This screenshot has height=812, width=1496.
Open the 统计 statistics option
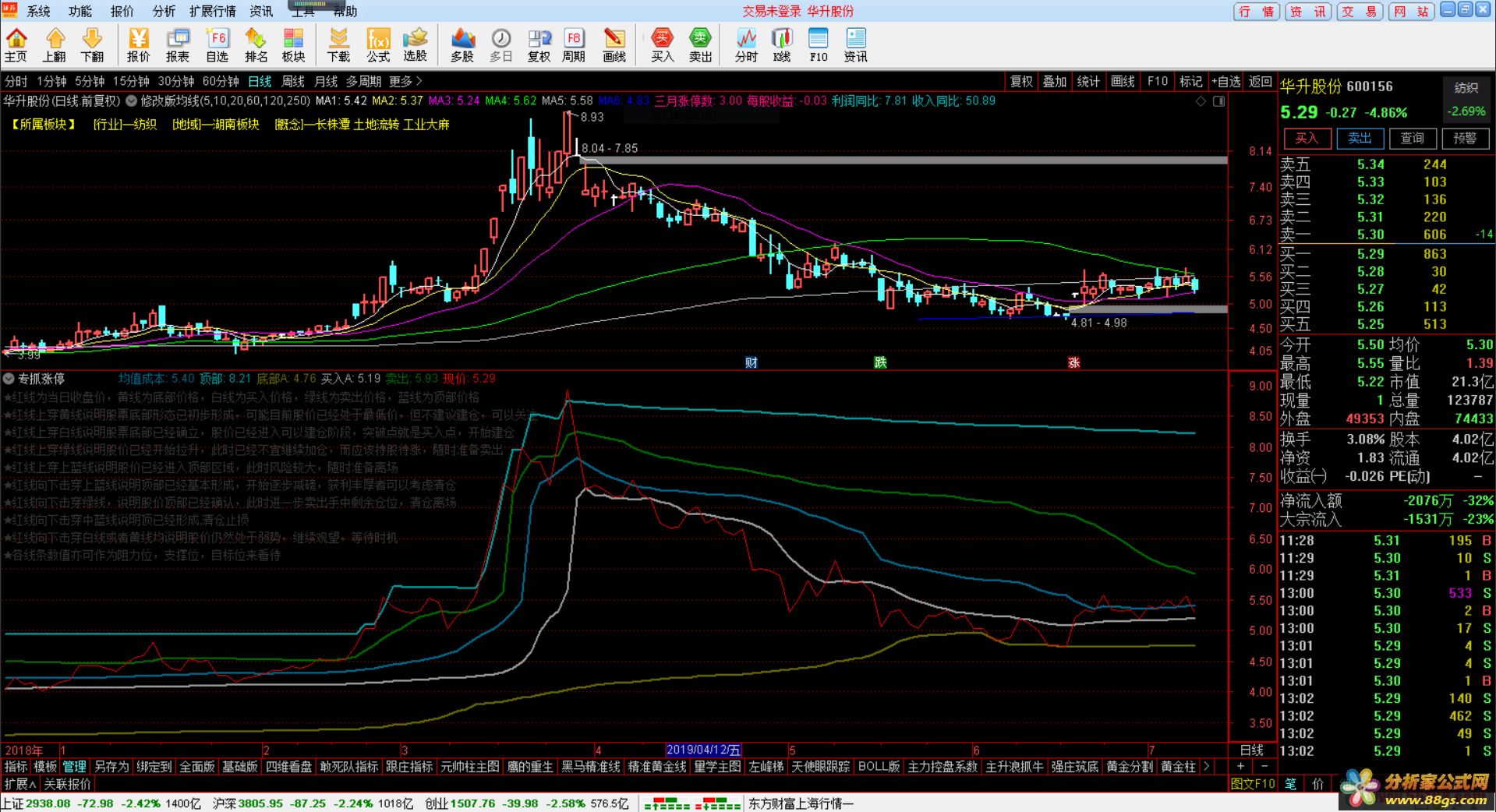click(1088, 81)
